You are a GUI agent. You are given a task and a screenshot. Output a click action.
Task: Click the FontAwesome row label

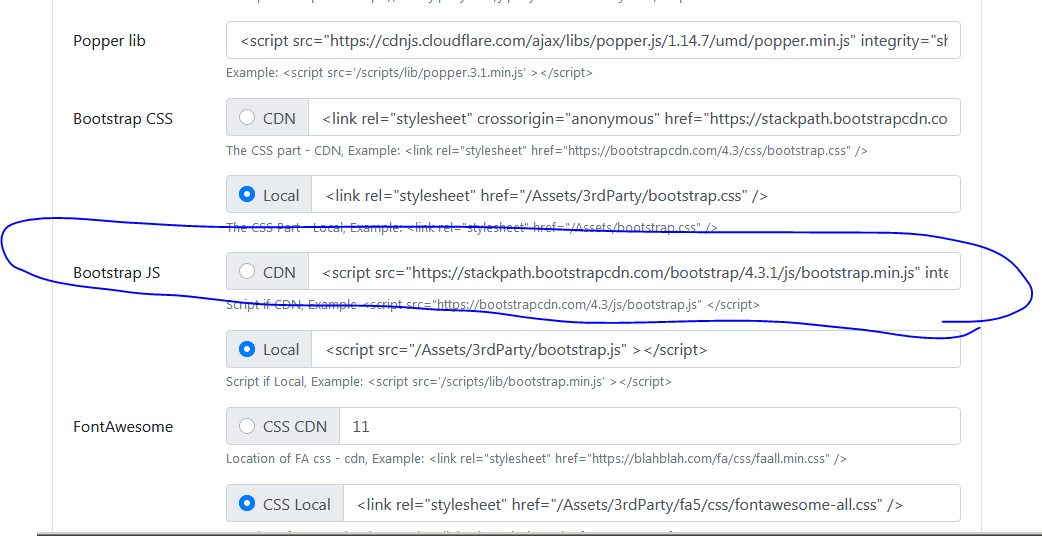(123, 426)
